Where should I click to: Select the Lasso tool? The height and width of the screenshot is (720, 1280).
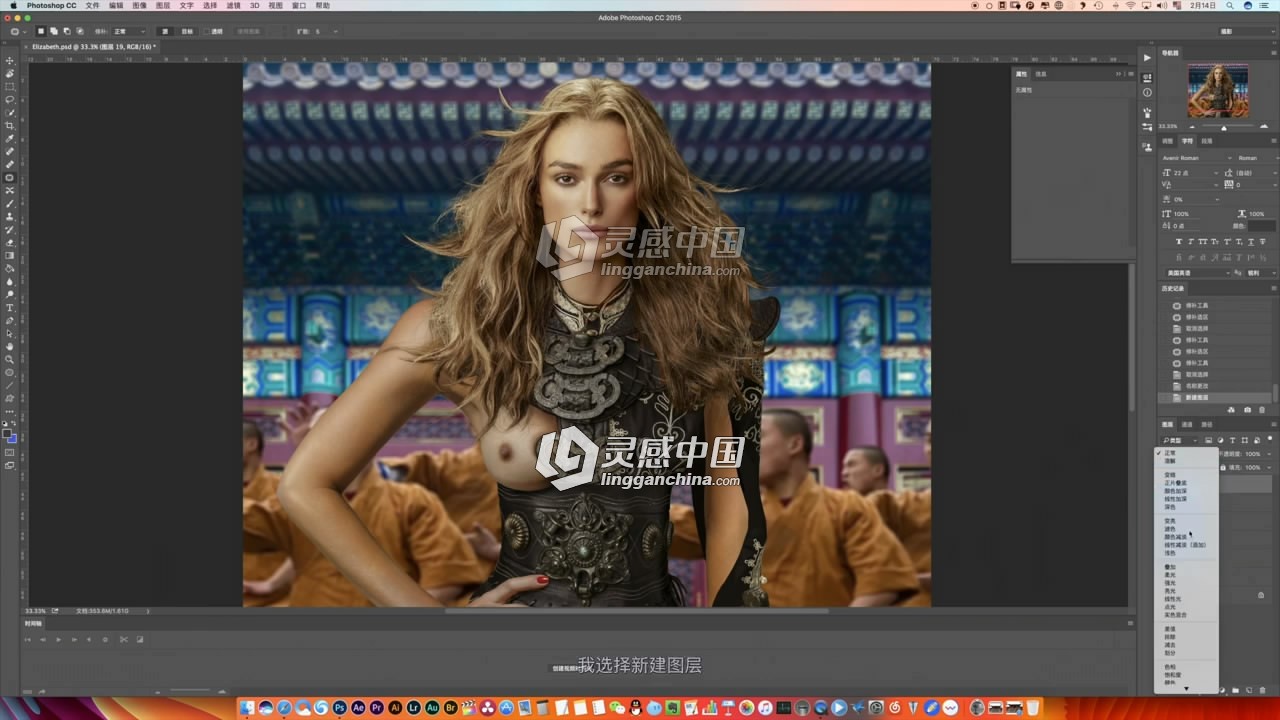coord(10,100)
